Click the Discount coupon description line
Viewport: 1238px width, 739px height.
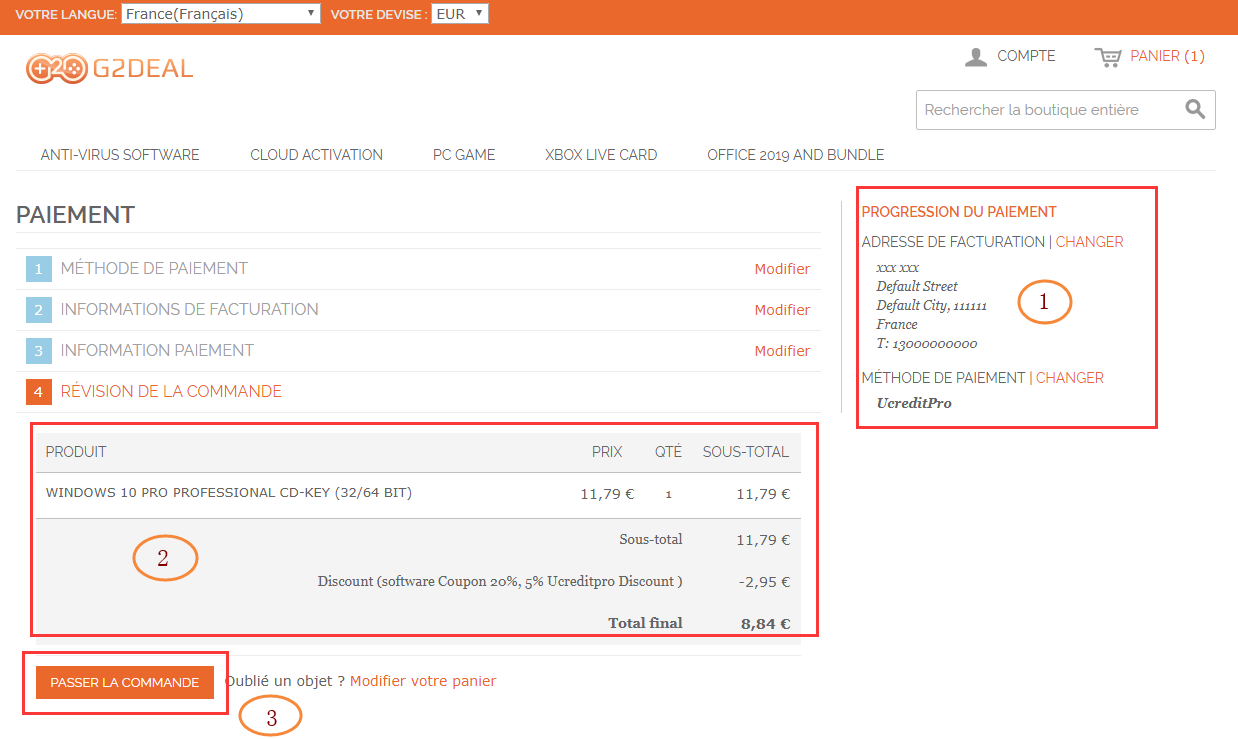pyautogui.click(x=500, y=582)
